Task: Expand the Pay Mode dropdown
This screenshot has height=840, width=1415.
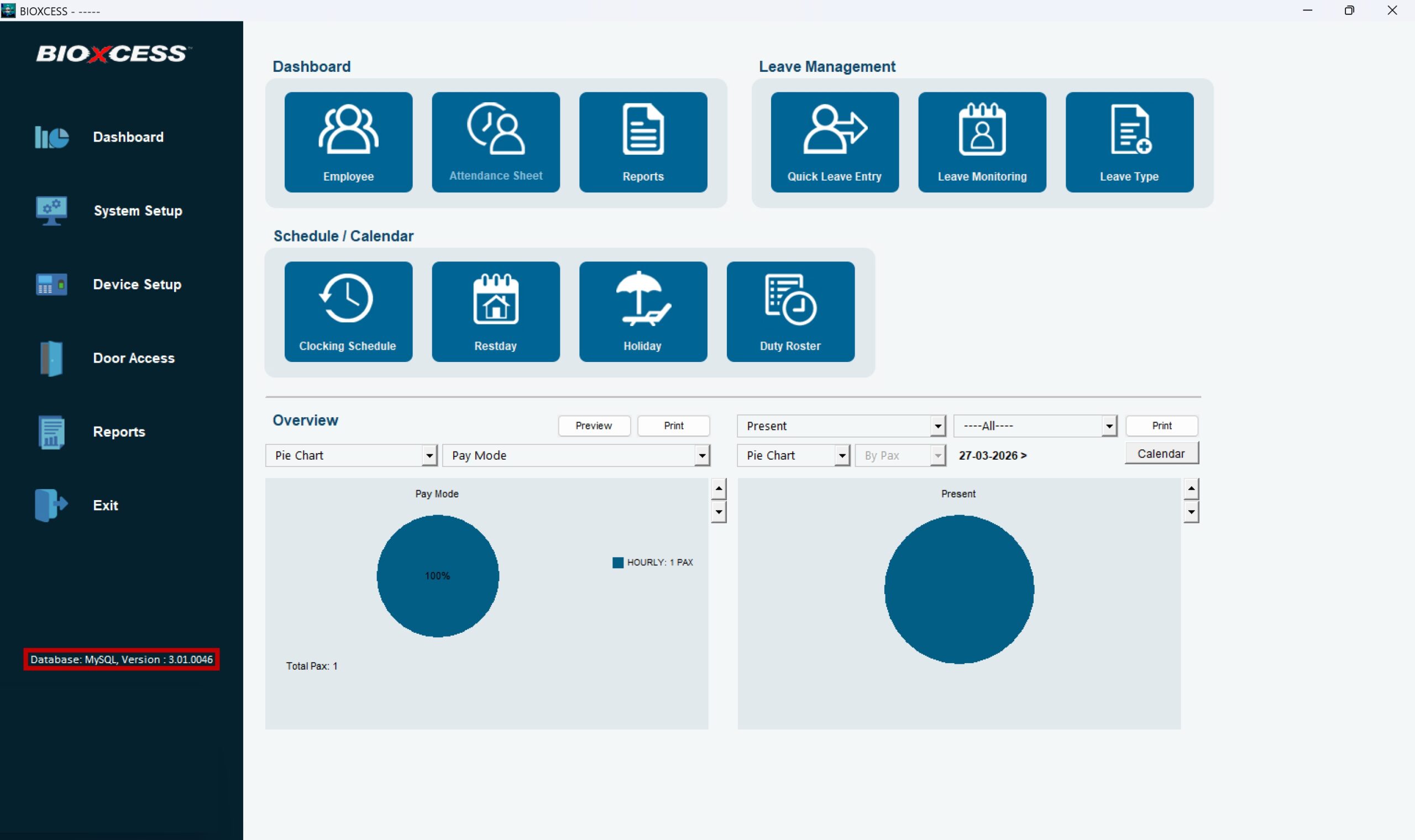Action: (x=701, y=455)
